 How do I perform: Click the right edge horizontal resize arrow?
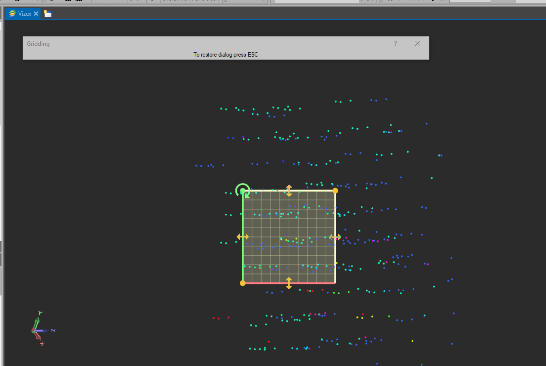click(335, 237)
